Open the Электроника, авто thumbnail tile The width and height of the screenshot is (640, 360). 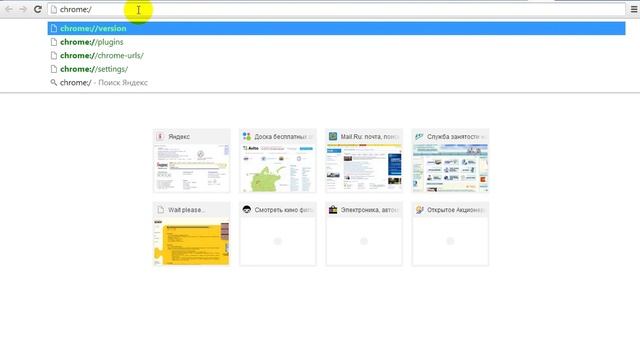pyautogui.click(x=364, y=234)
